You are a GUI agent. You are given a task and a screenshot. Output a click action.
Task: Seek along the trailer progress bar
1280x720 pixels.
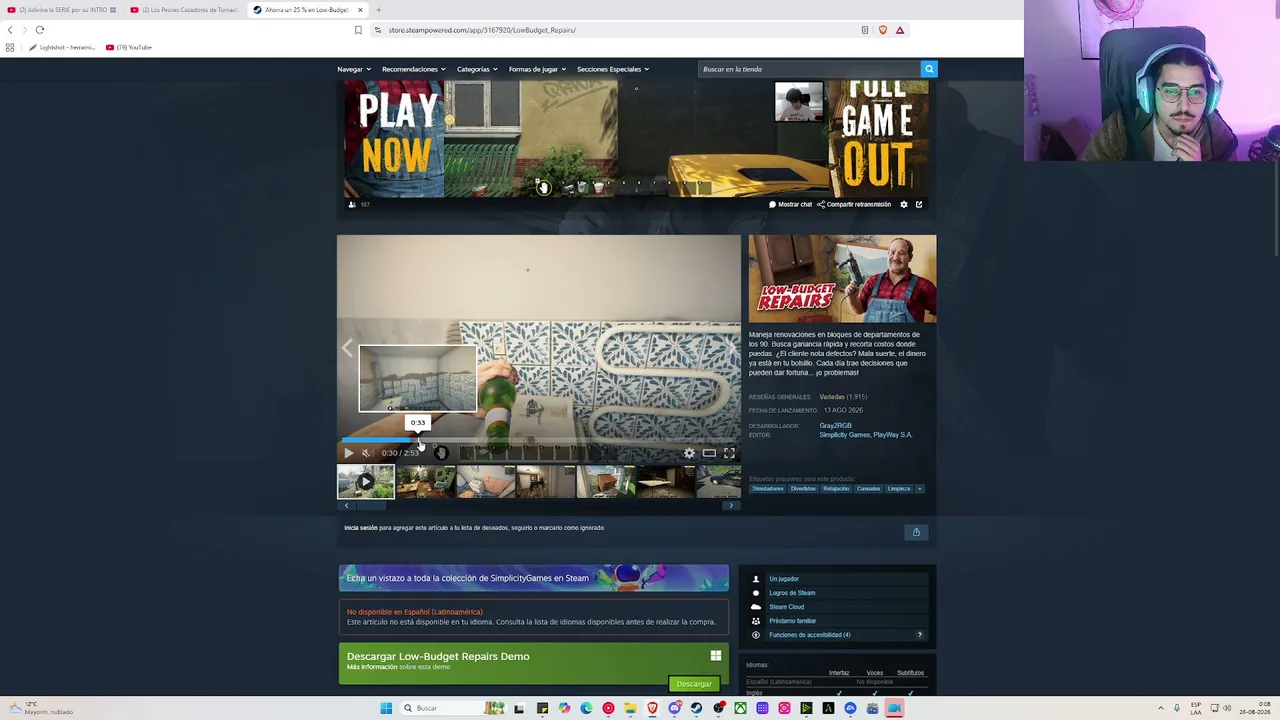(x=539, y=439)
